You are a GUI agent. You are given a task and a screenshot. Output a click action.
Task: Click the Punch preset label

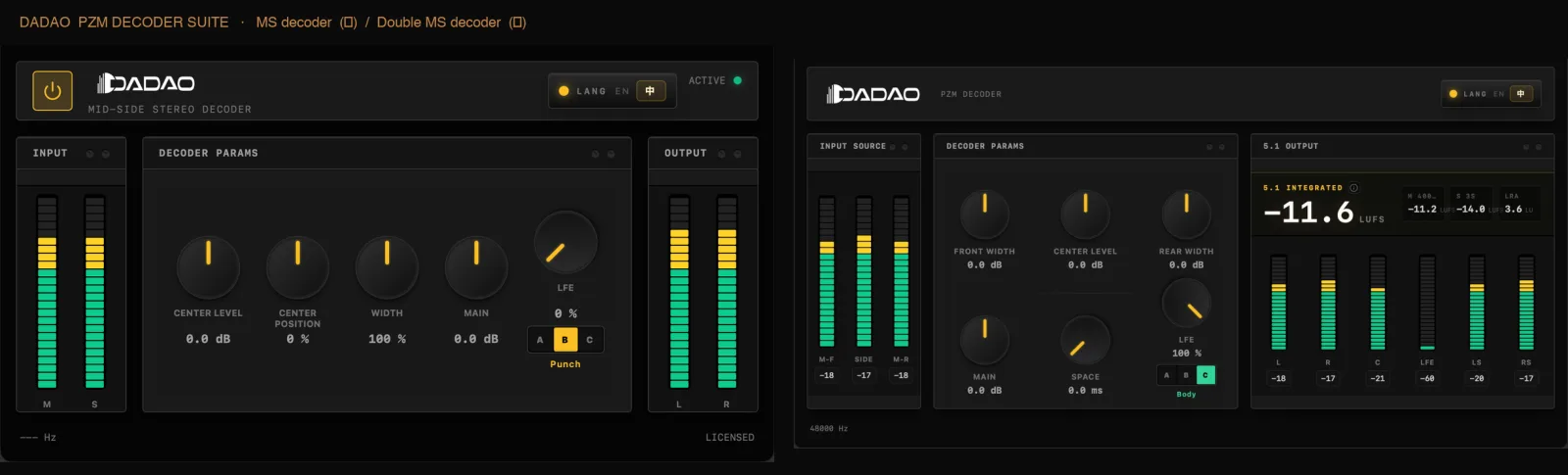(565, 364)
